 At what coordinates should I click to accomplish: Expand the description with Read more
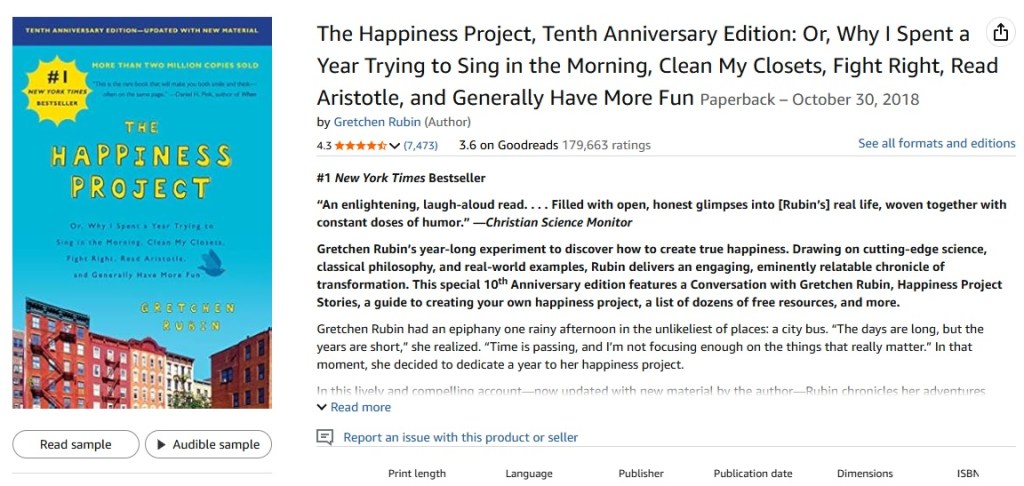click(354, 407)
